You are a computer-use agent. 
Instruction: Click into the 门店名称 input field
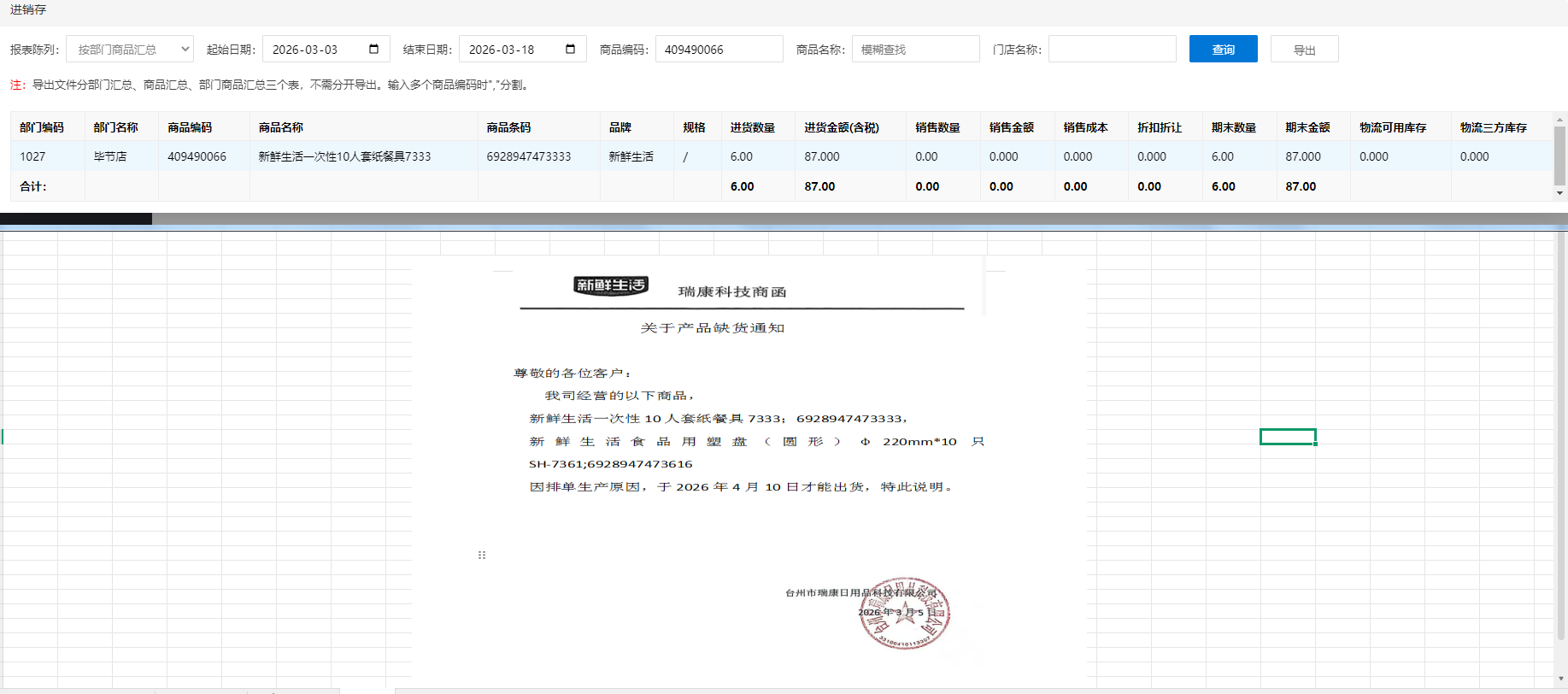coord(1112,50)
